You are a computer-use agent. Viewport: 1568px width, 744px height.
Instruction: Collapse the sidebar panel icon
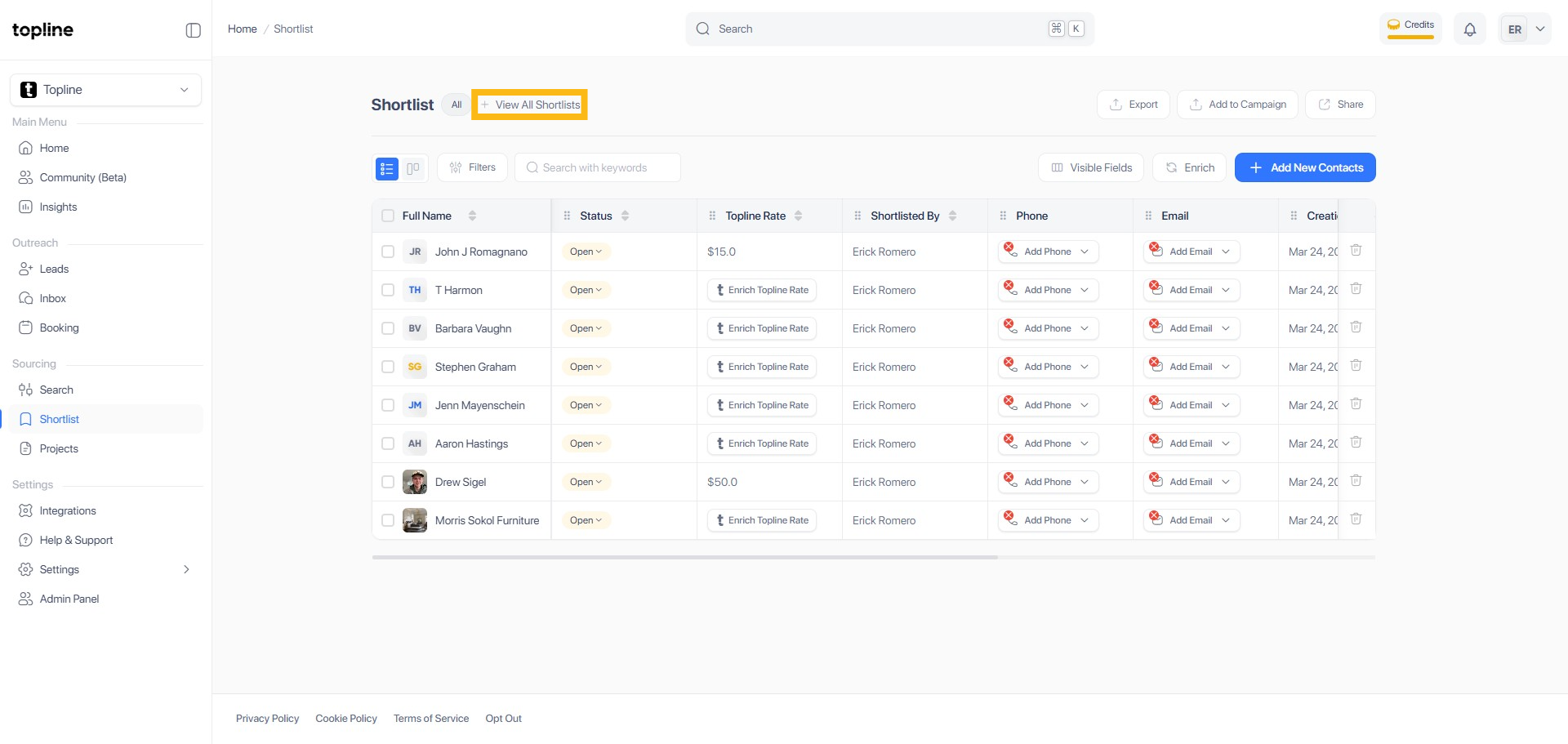194,30
